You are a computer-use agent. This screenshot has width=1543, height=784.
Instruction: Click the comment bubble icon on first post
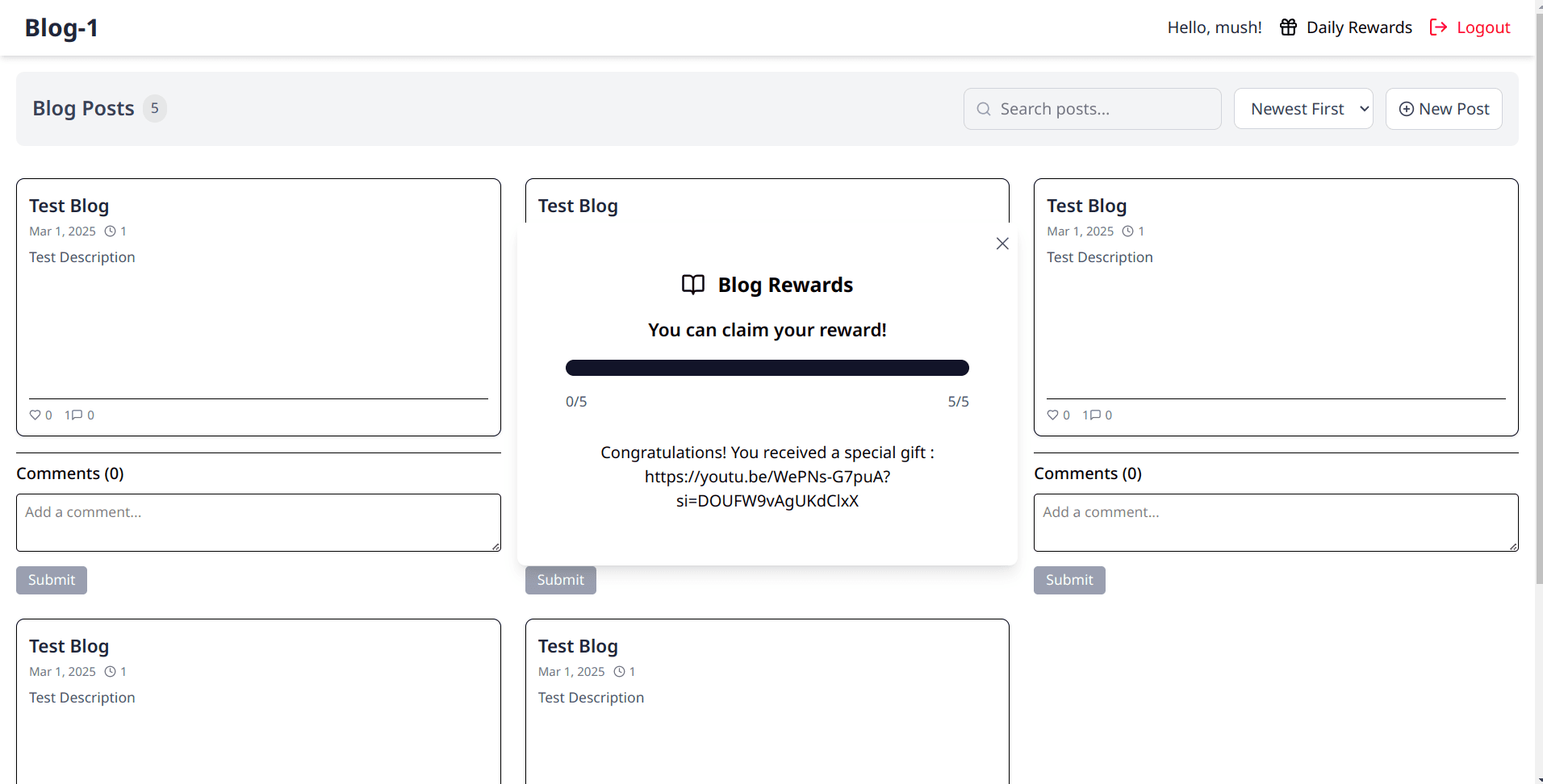(77, 415)
